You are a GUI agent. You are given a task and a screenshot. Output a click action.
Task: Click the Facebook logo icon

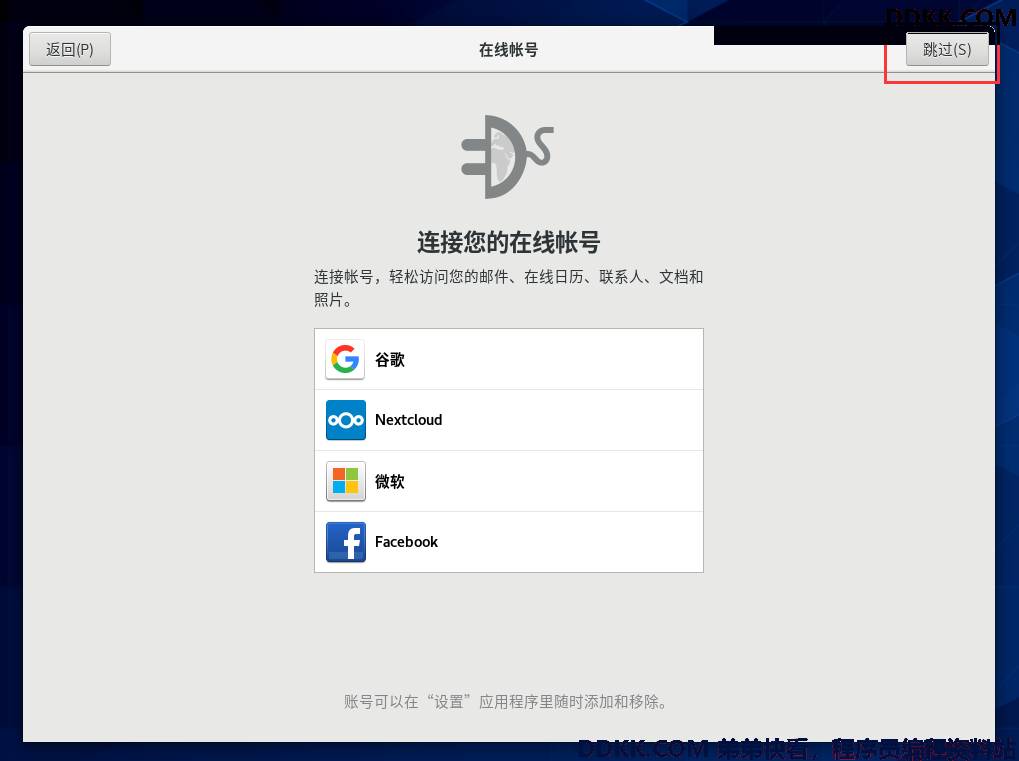pos(345,542)
